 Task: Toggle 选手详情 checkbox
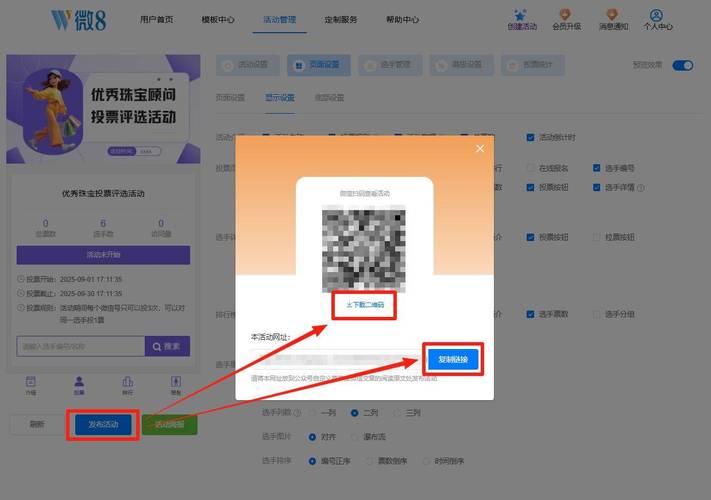(x=597, y=187)
